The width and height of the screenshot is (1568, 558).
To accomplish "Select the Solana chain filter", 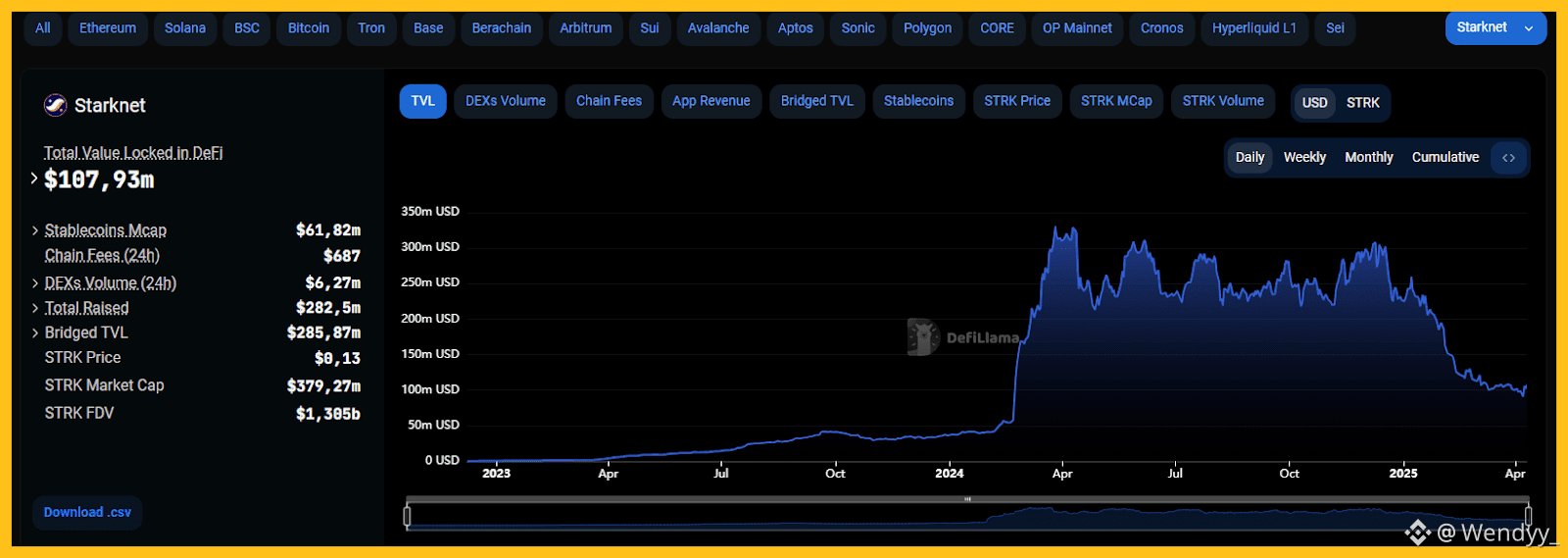I will pos(185,28).
